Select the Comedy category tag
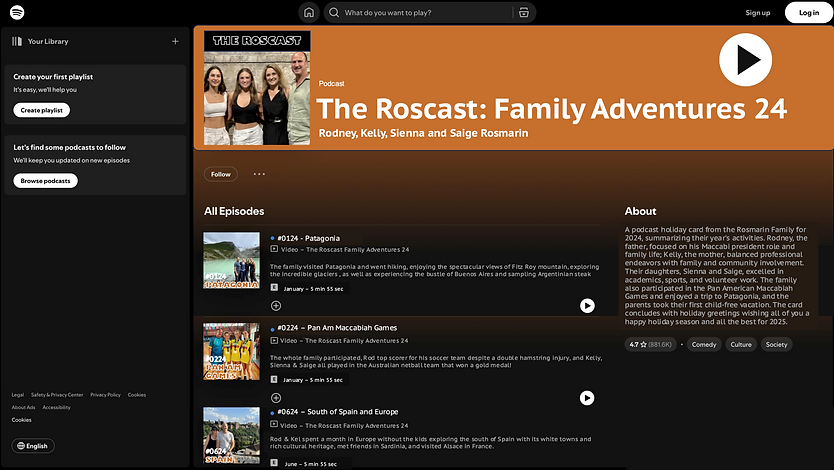Screen dimensions: 834x470 tap(704, 345)
